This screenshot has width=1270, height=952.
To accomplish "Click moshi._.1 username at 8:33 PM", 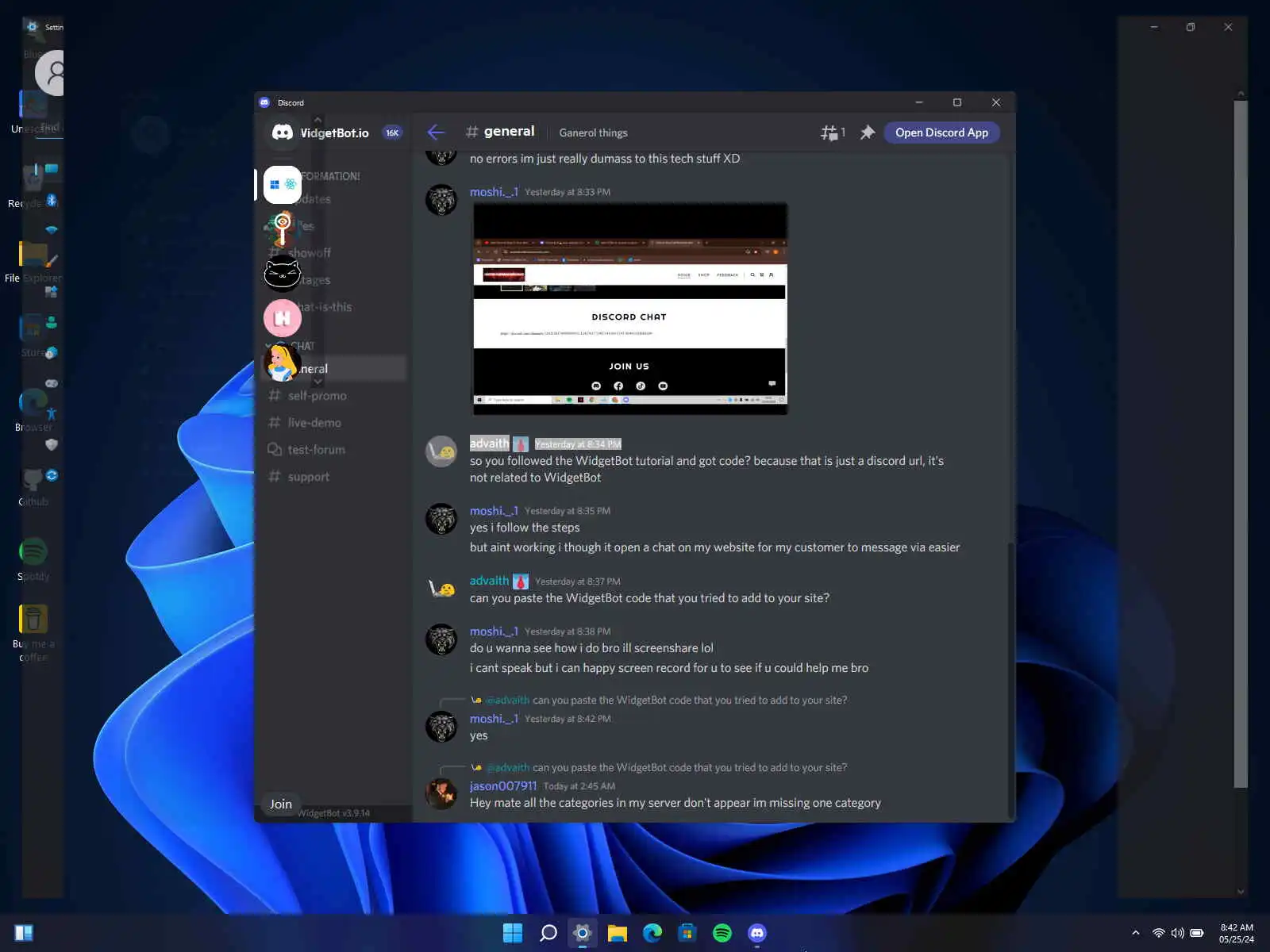I will click(494, 192).
